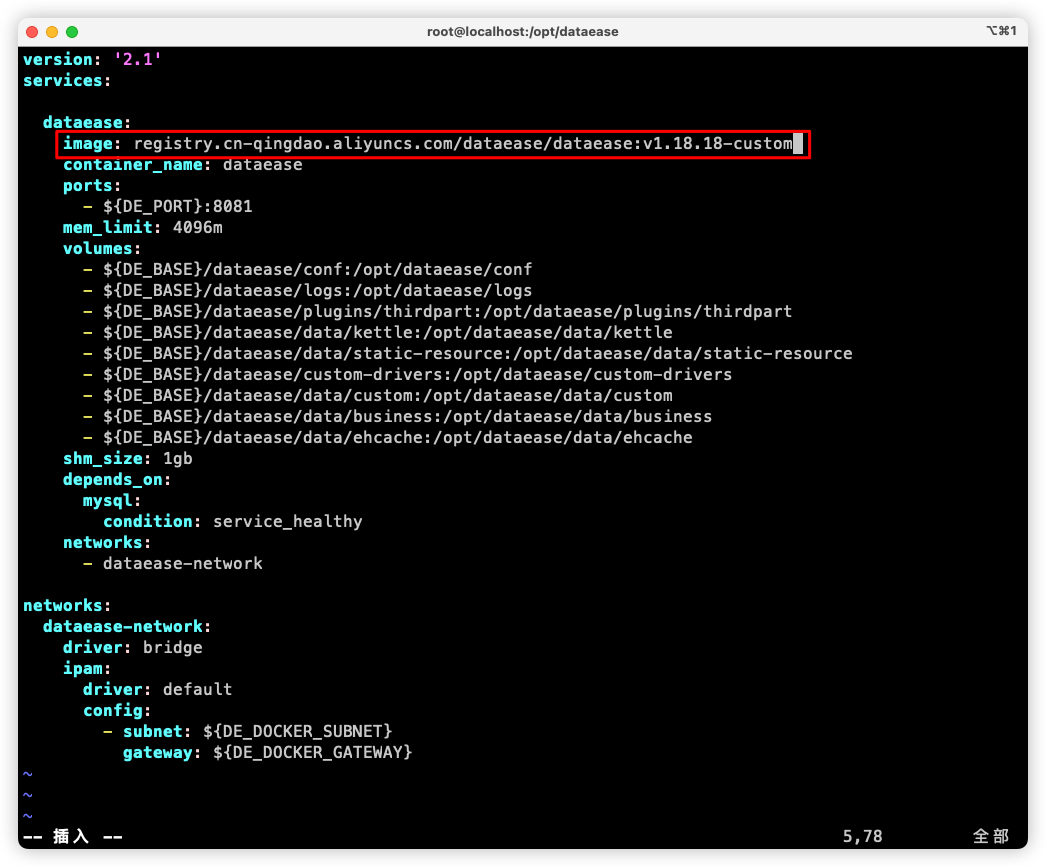Click the mem_limit: 4096m line
This screenshot has height=867, width=1046.
[x=142, y=228]
